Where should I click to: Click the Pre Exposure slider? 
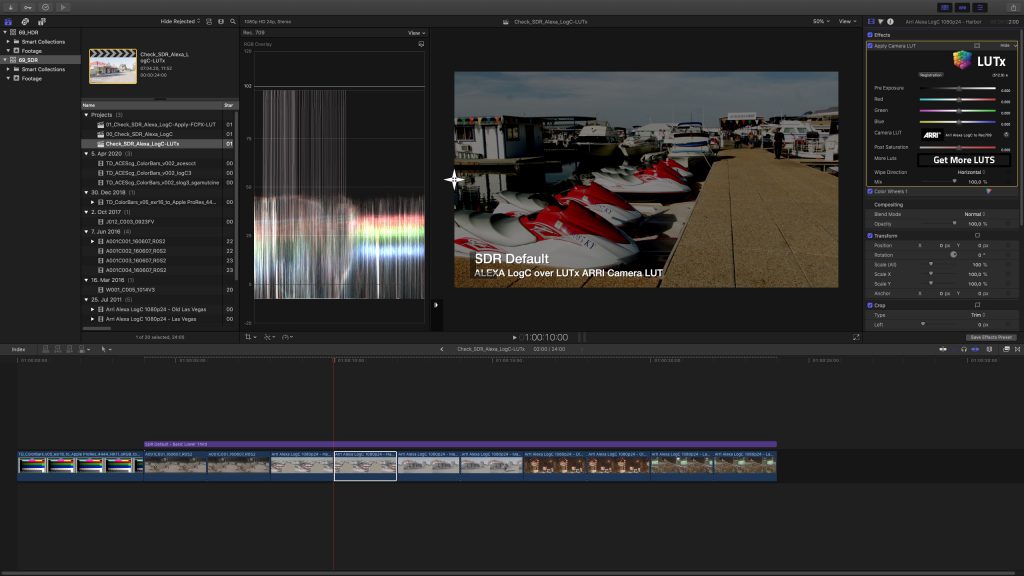pyautogui.click(x=957, y=88)
